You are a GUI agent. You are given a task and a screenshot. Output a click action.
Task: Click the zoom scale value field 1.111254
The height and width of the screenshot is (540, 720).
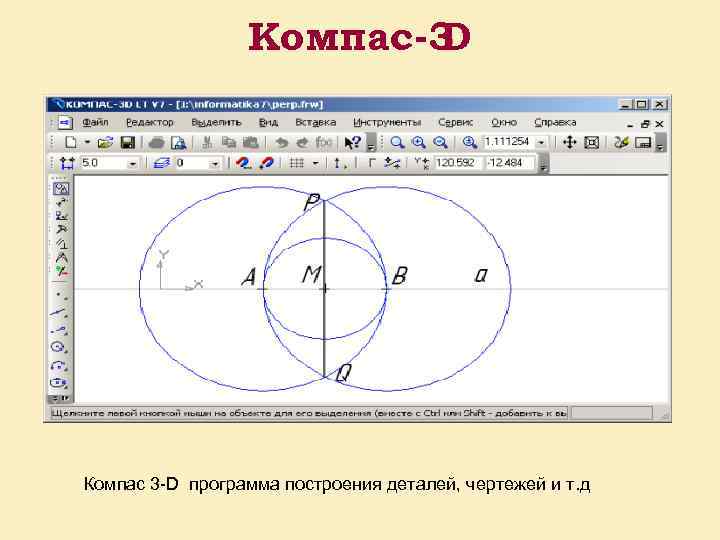[509, 142]
